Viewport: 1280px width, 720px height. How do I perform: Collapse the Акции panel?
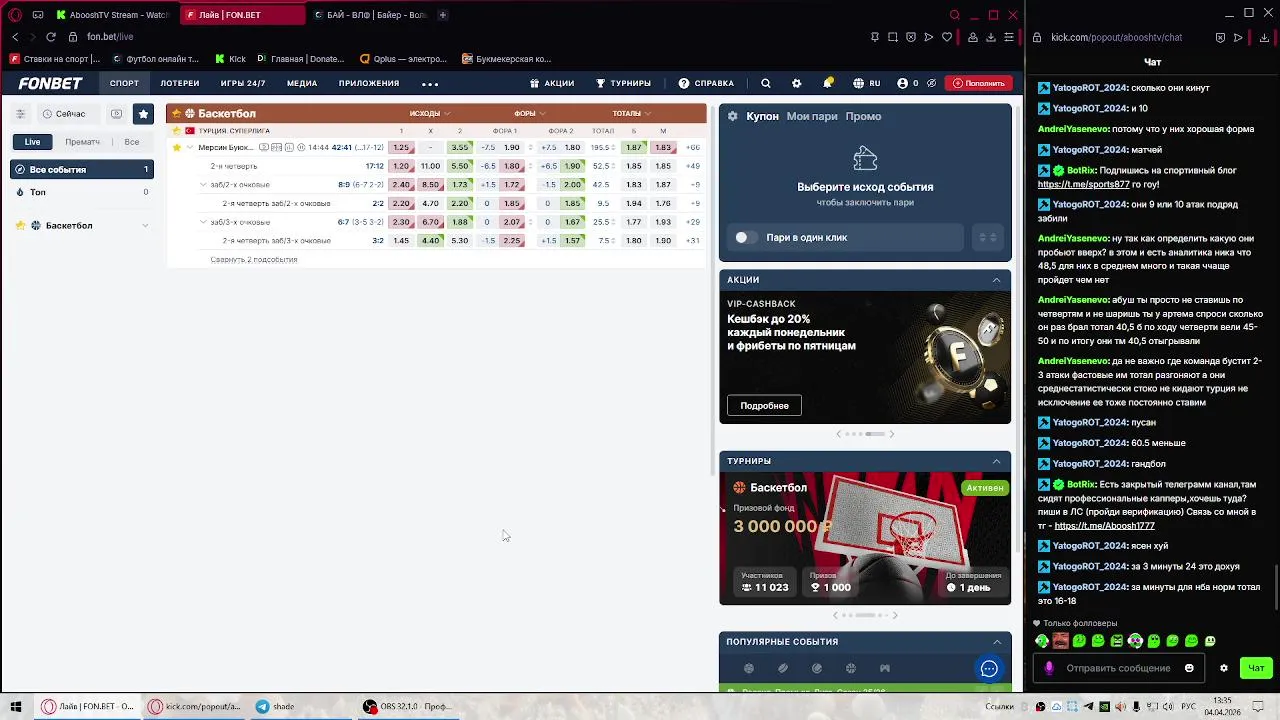996,280
